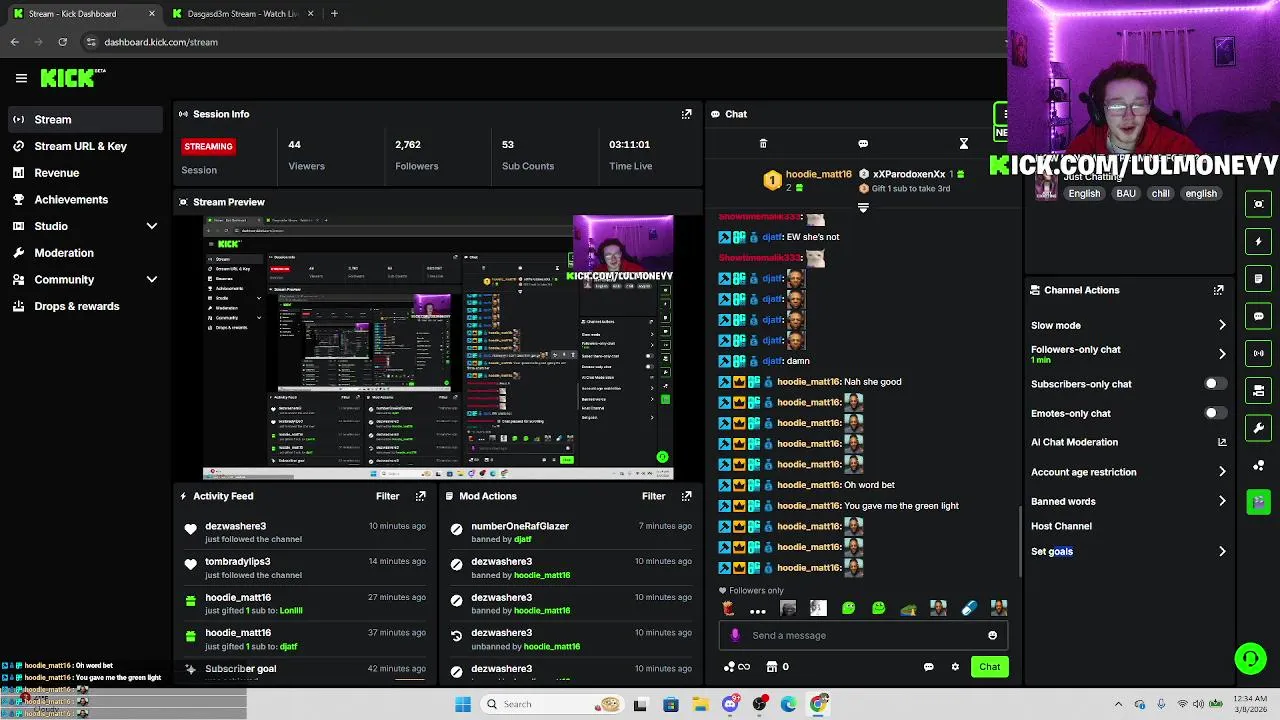The width and height of the screenshot is (1280, 720).
Task: Open the hamburger menu beside the Kick logo
Action: coord(21,78)
